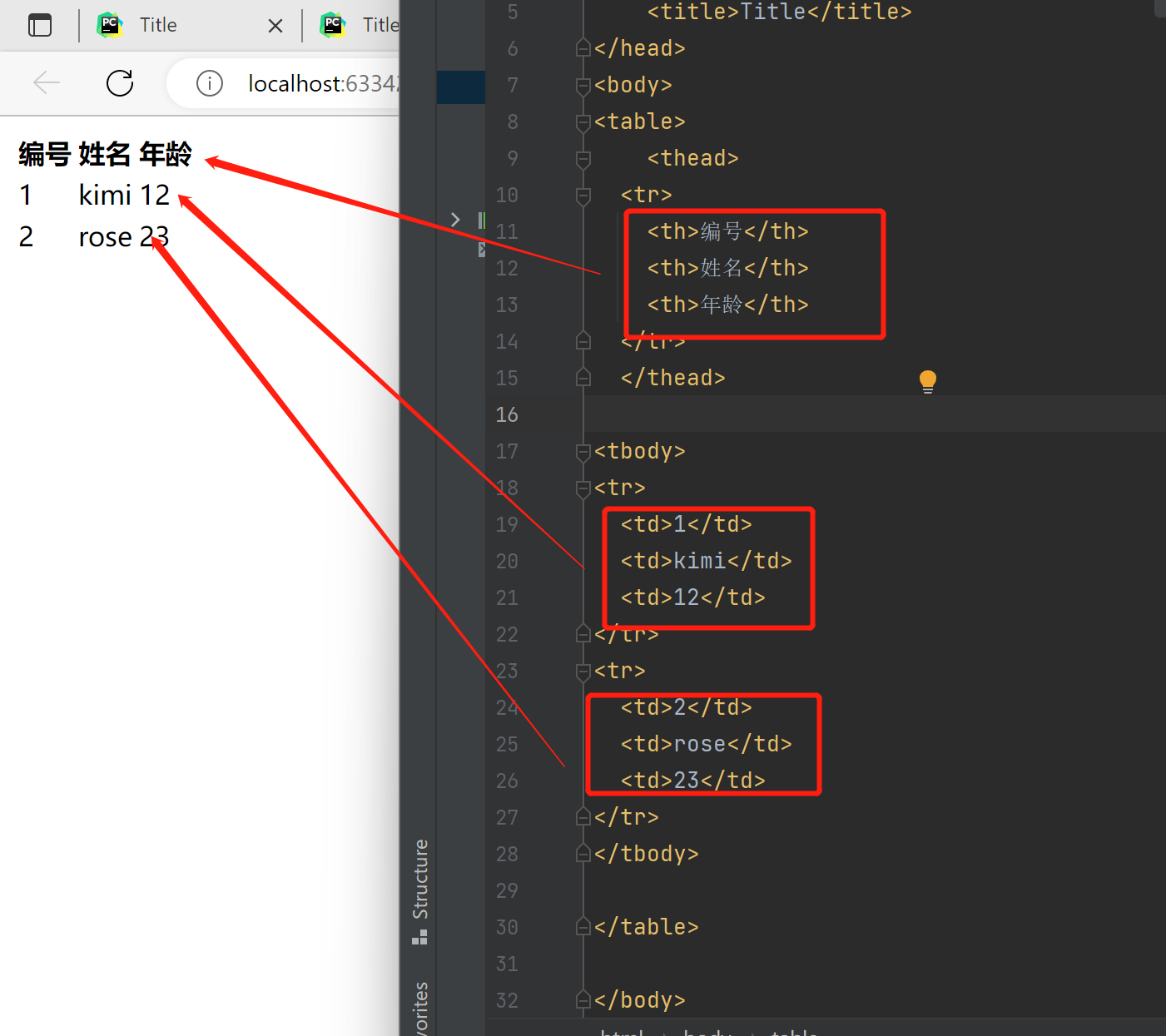
Task: Click the age 12 cell in the browser table
Action: pos(155,195)
